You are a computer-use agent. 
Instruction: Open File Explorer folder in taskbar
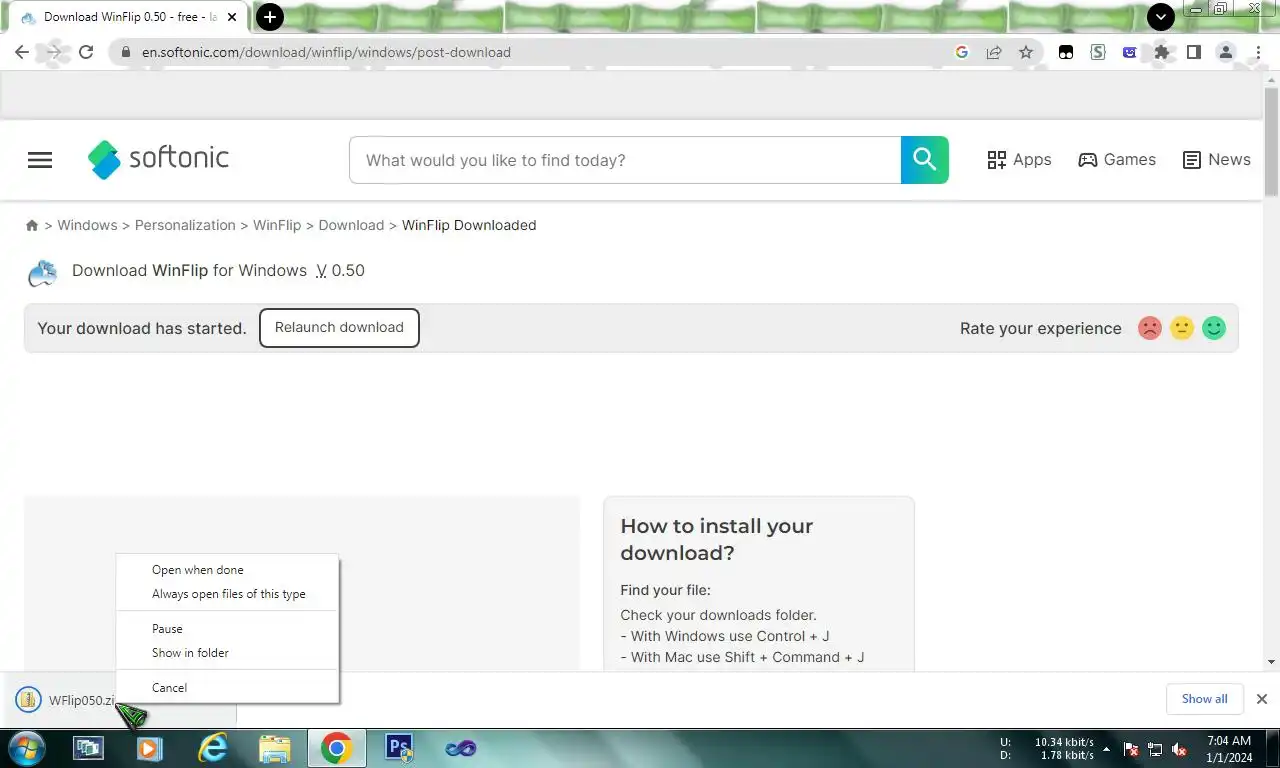(x=274, y=748)
